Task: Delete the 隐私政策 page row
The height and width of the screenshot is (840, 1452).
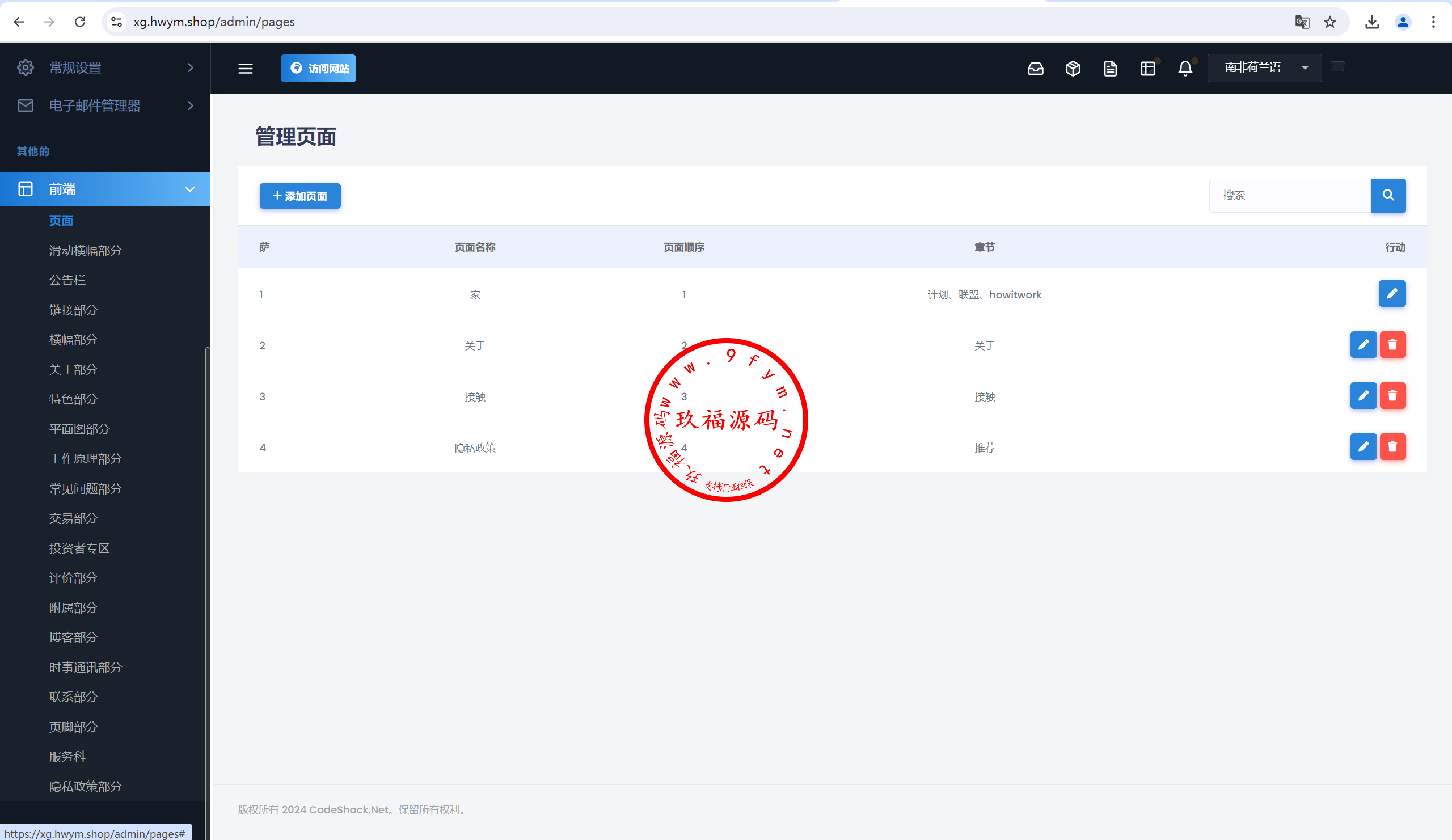Action: pos(1392,446)
